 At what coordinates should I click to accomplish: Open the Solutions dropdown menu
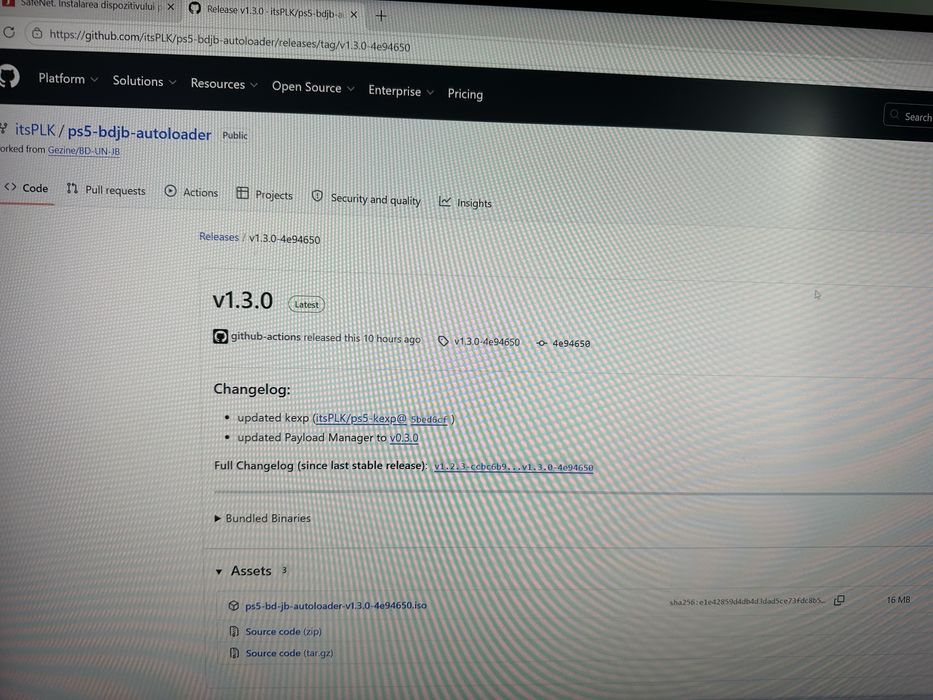[x=144, y=81]
